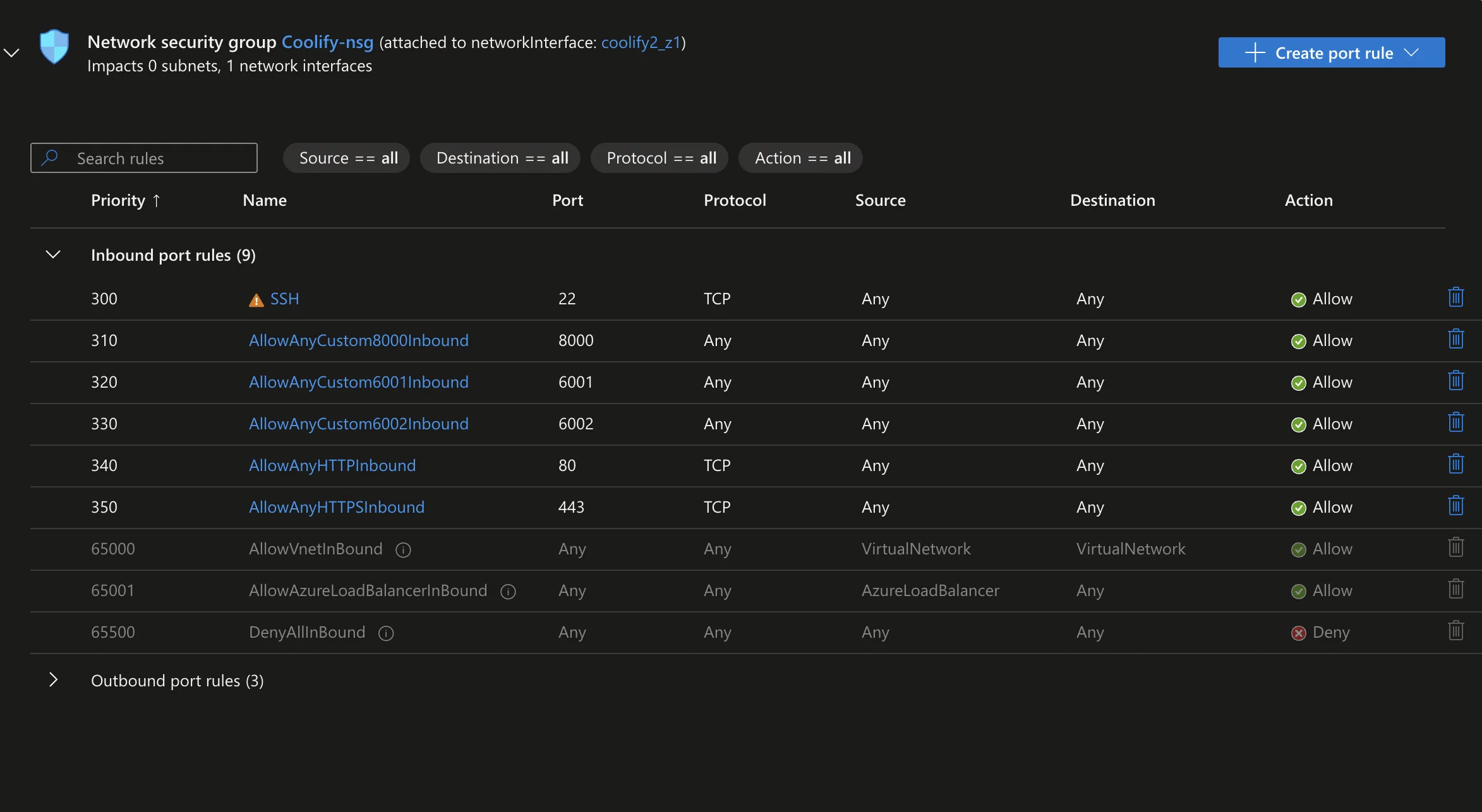Open the coolify2_z1 network interface link
Image resolution: width=1482 pixels, height=812 pixels.
640,42
